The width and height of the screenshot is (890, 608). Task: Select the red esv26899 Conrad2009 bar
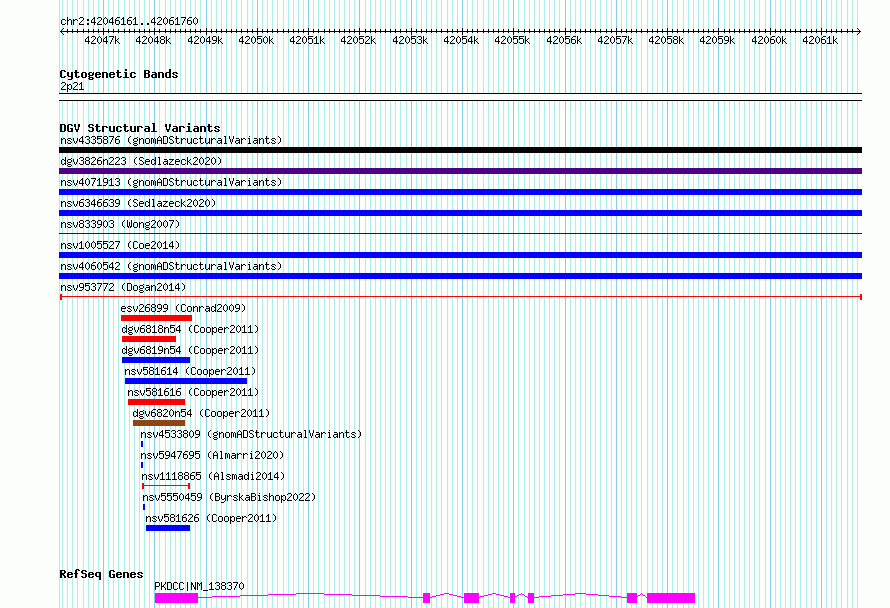(156, 318)
